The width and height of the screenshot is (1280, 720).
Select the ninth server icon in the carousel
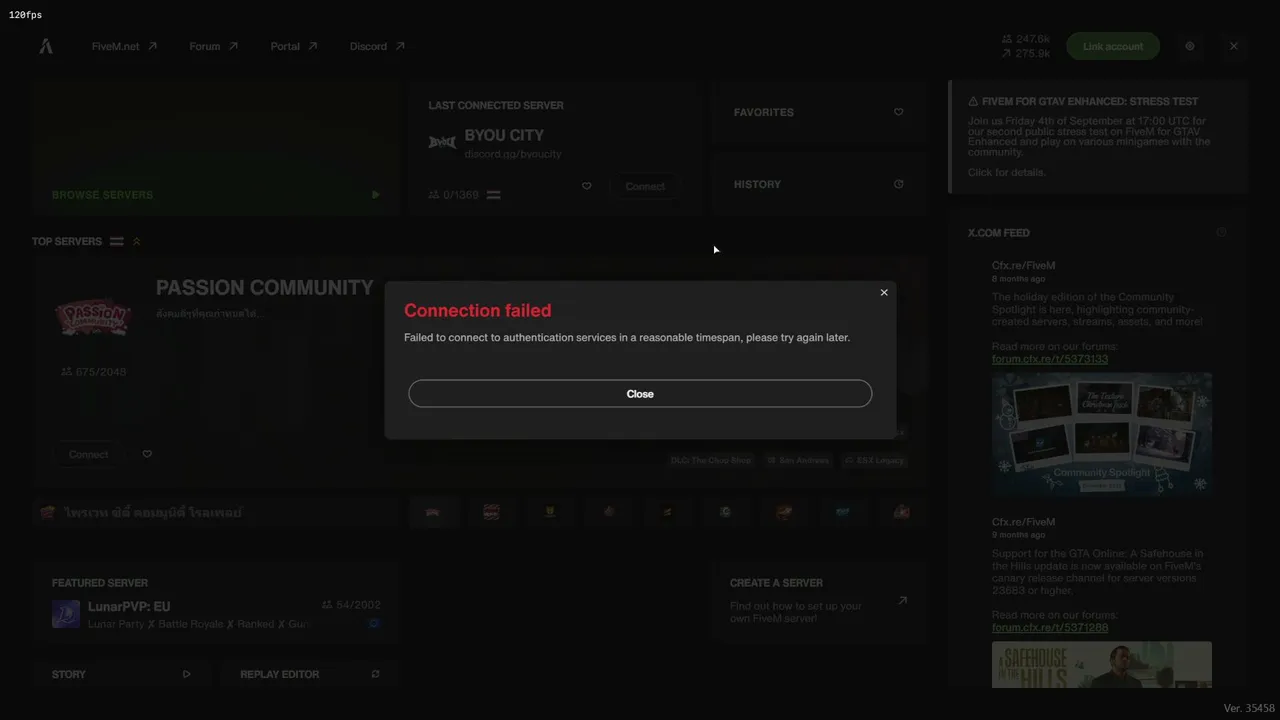pos(901,512)
